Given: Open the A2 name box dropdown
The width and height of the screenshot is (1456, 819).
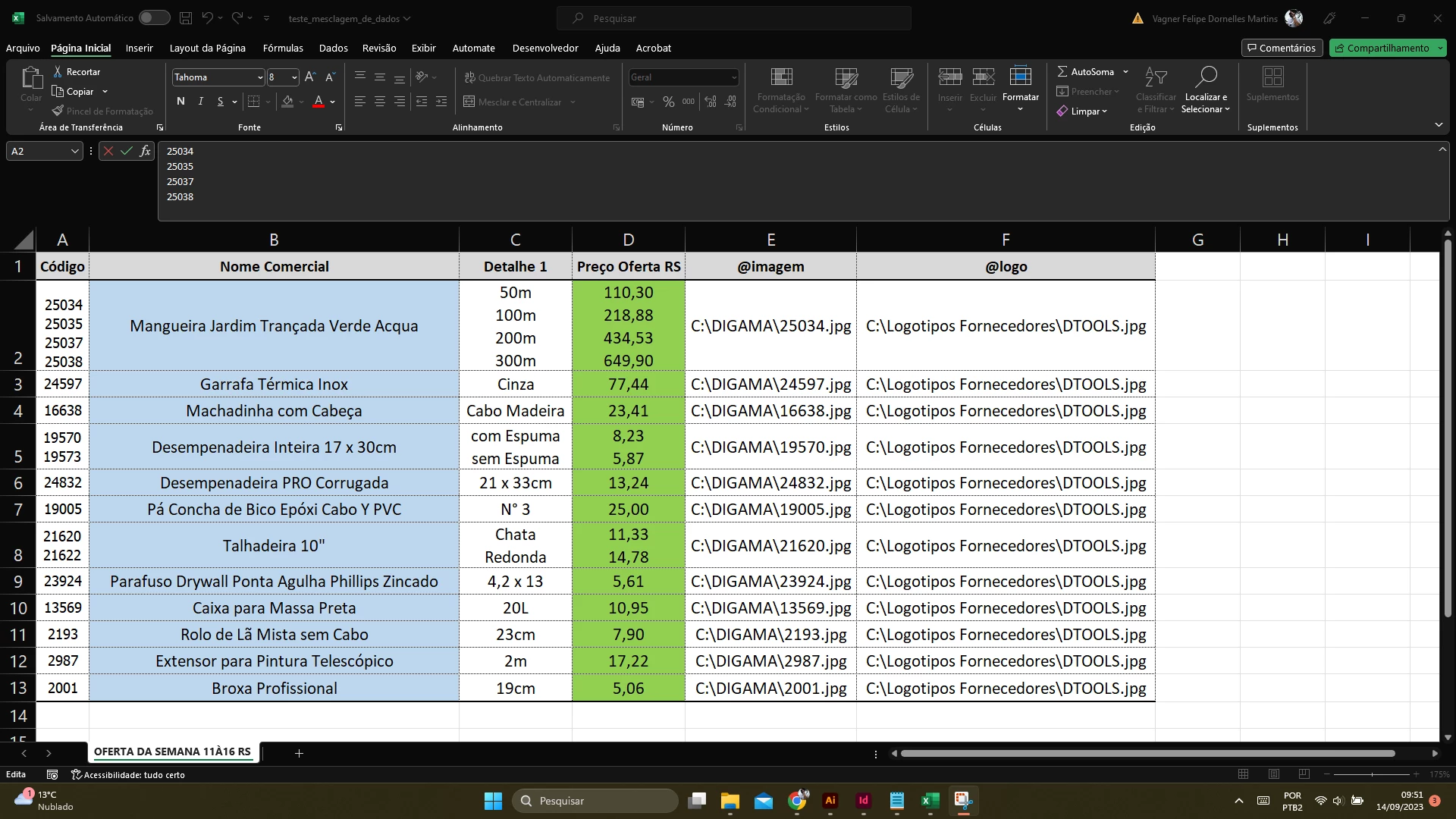Looking at the screenshot, I should 74,151.
